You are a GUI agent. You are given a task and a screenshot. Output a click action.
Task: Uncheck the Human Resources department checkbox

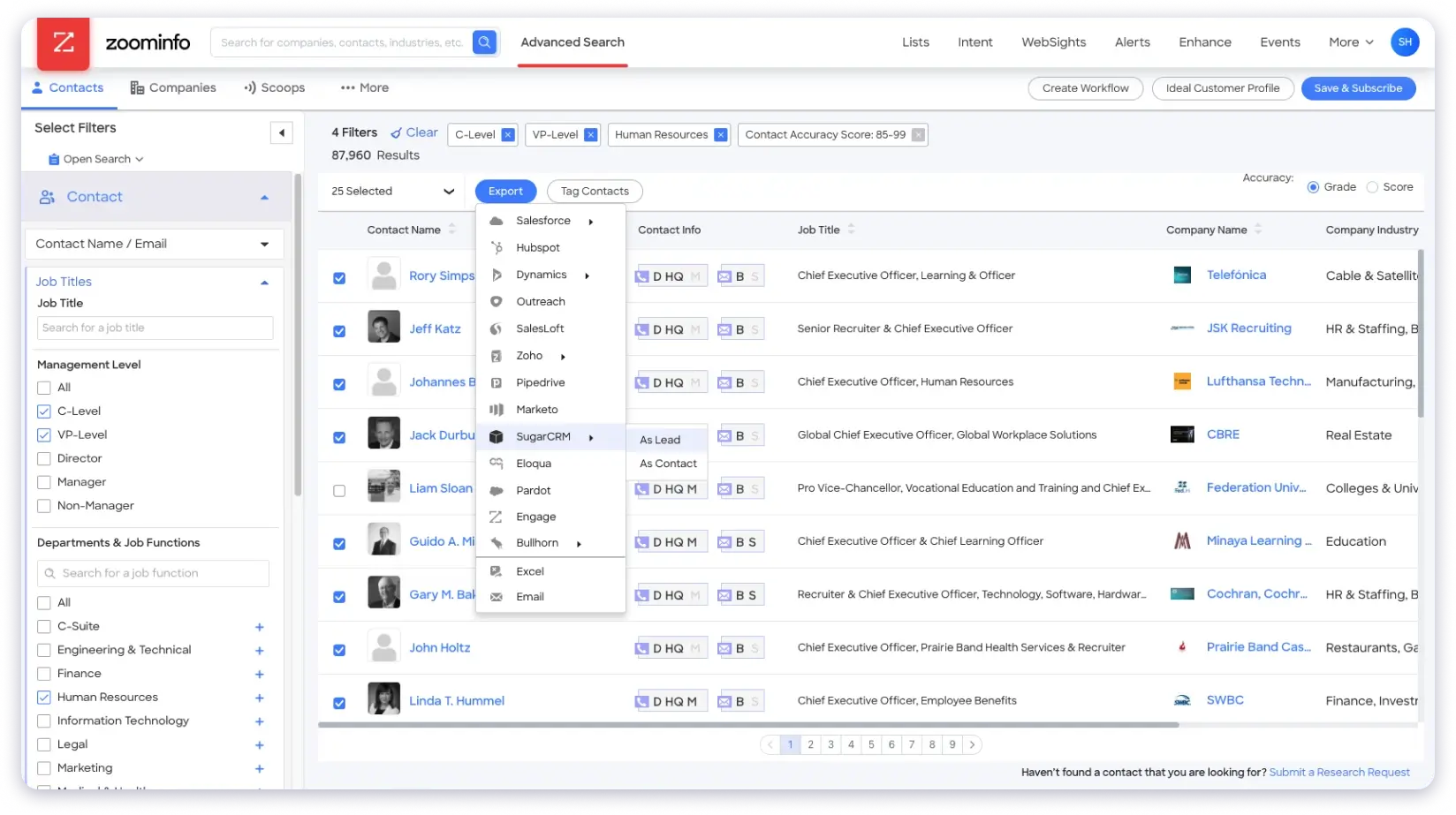tap(44, 698)
